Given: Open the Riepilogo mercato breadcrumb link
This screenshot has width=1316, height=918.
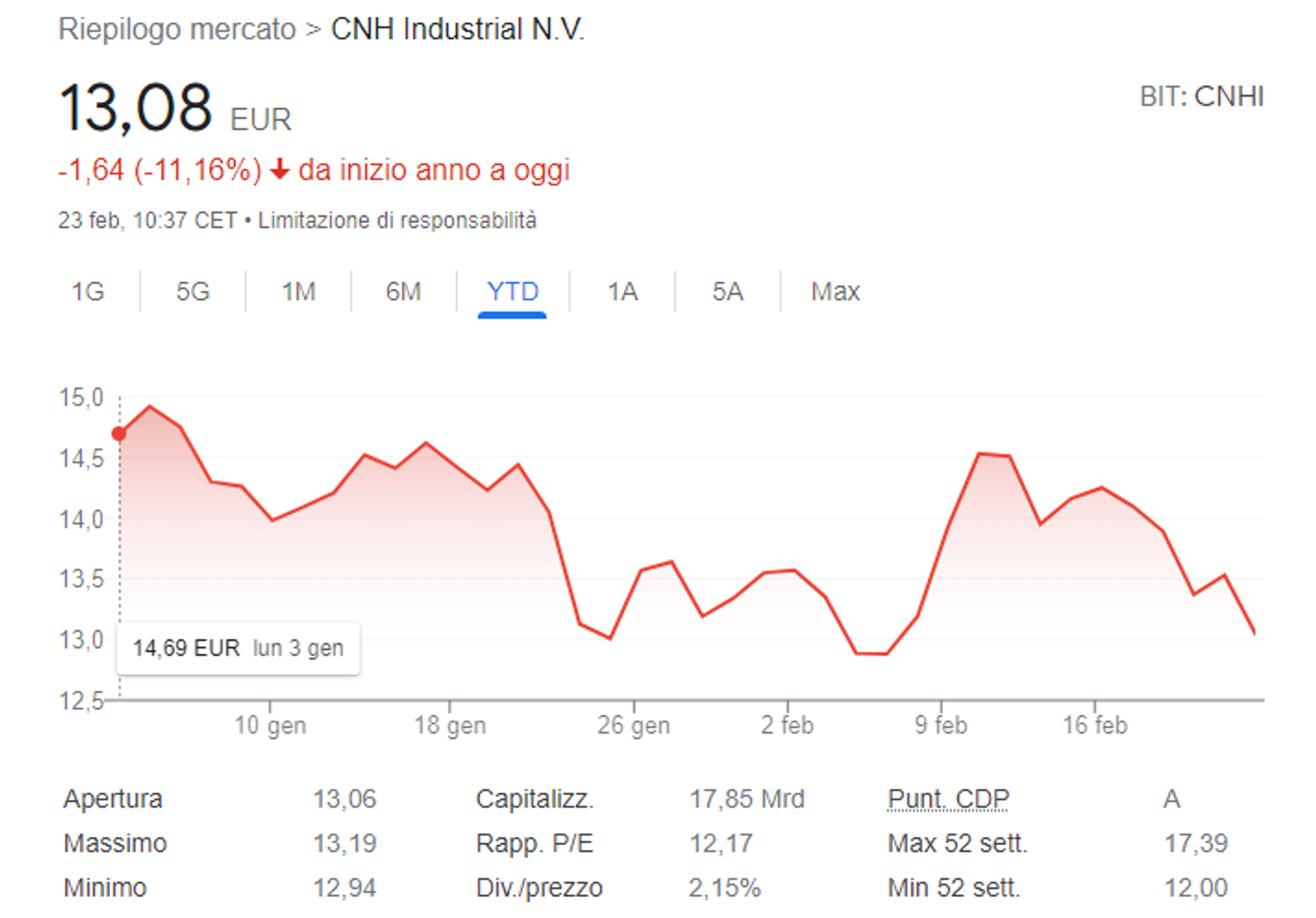Looking at the screenshot, I should pos(177,29).
